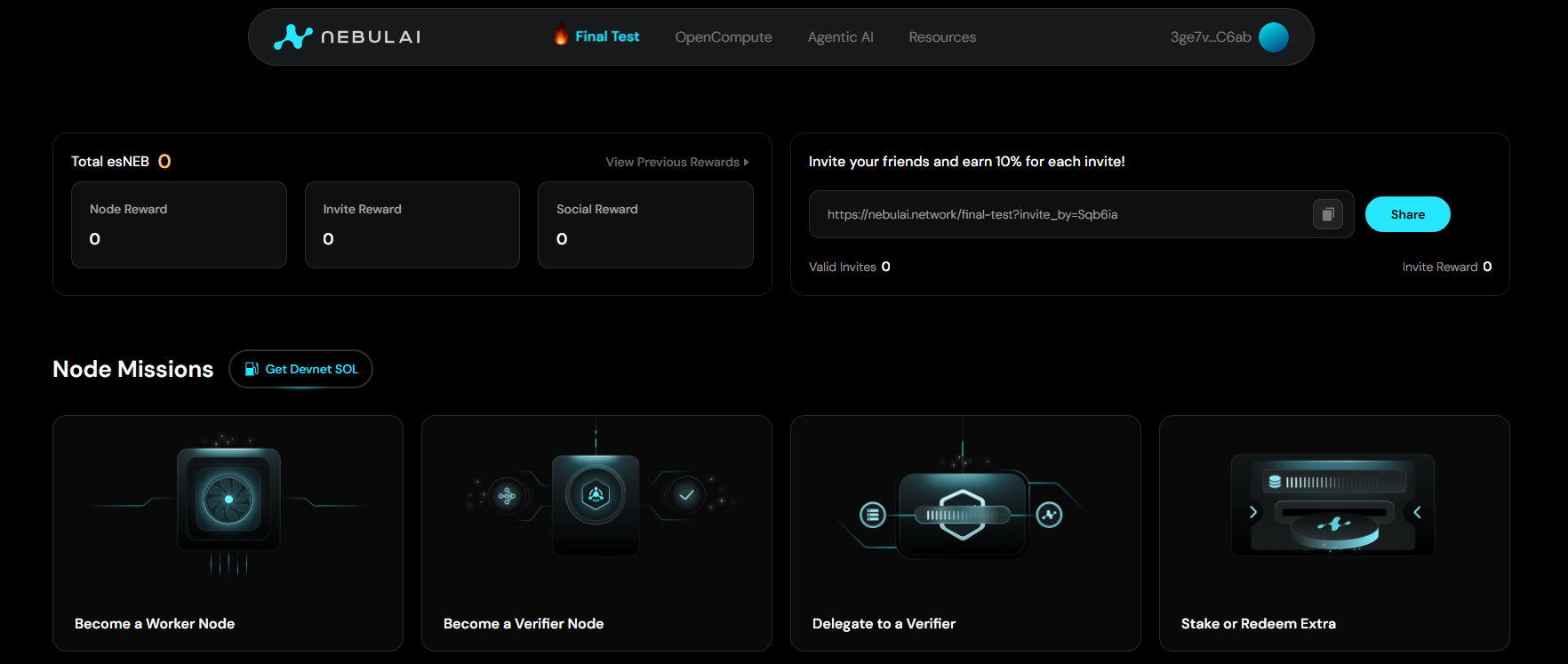Image resolution: width=1568 pixels, height=664 pixels.
Task: Open the Resources menu
Action: point(941,37)
